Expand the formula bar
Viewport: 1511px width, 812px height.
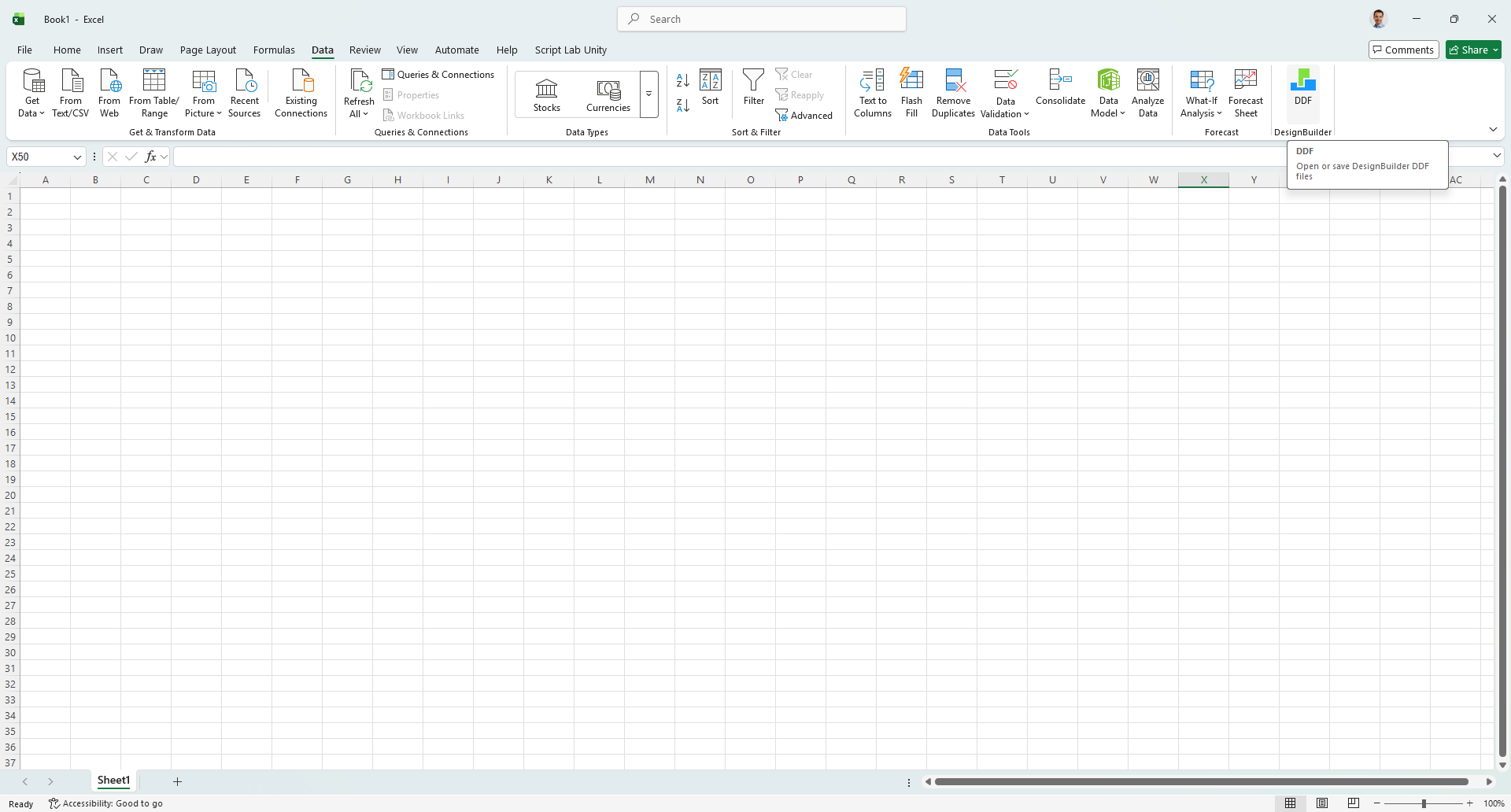(x=1497, y=156)
